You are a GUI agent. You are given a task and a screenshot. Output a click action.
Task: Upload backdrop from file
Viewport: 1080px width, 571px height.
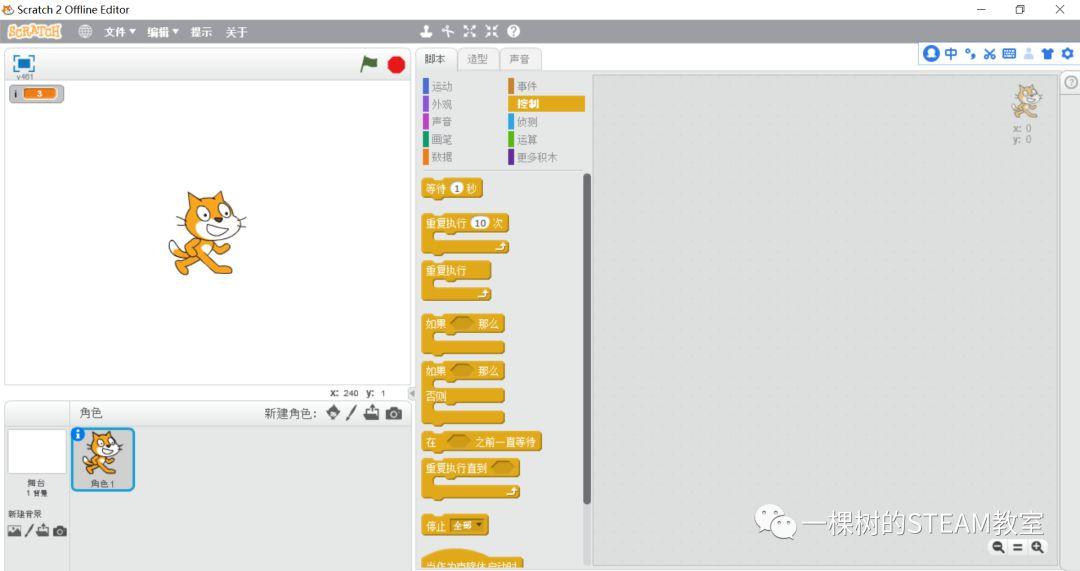[x=43, y=530]
